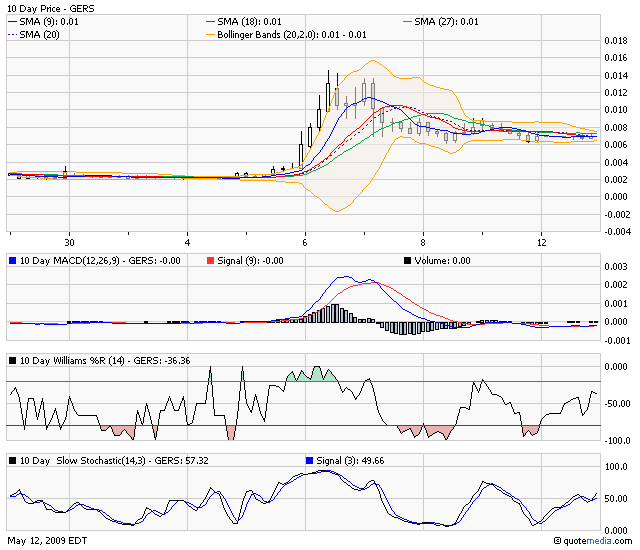Click the 100.0 stochastic axis value
The image size is (640, 550).
point(616,467)
